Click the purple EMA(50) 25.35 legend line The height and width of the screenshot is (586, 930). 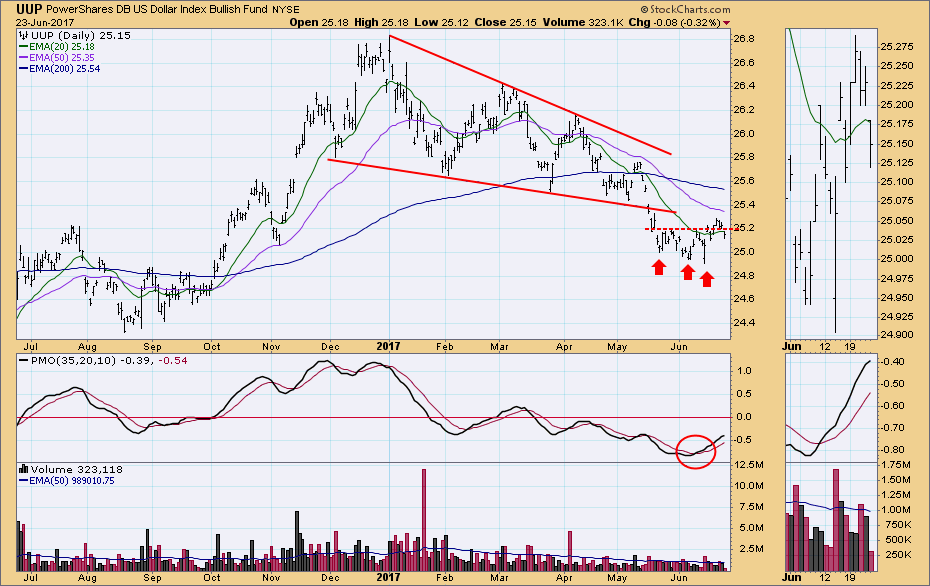tap(24, 58)
